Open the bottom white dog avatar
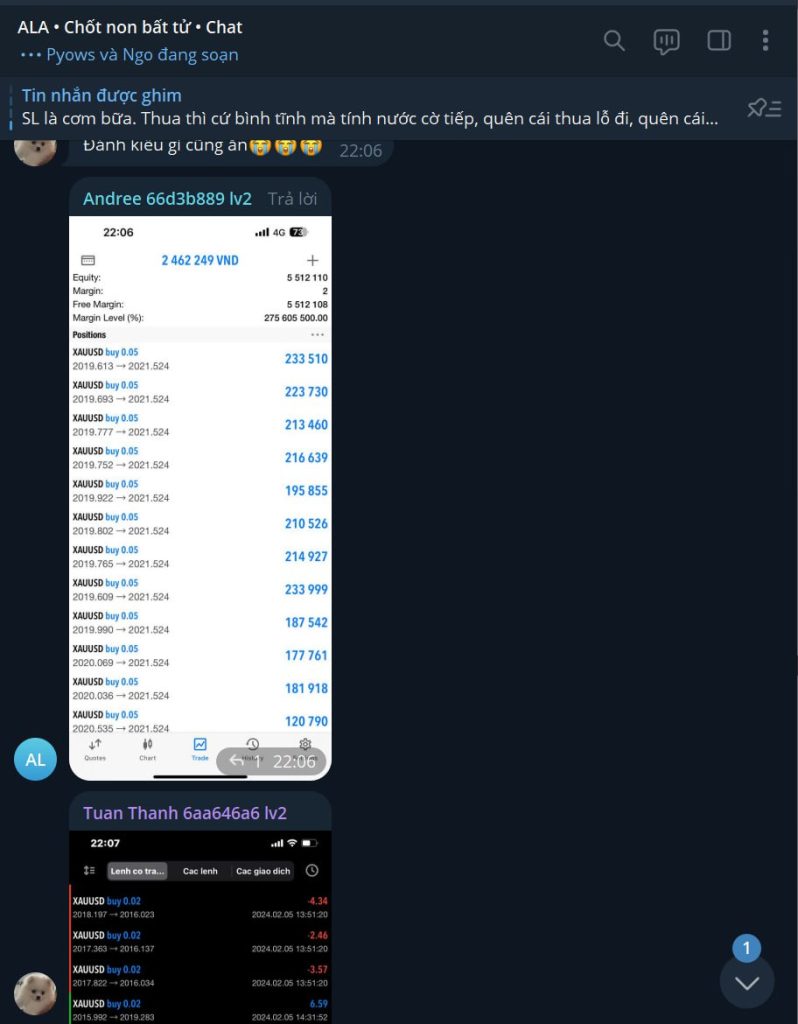This screenshot has width=798, height=1024. point(35,994)
